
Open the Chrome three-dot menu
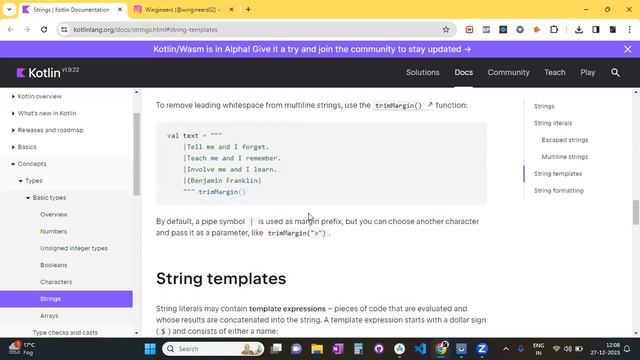click(629, 29)
